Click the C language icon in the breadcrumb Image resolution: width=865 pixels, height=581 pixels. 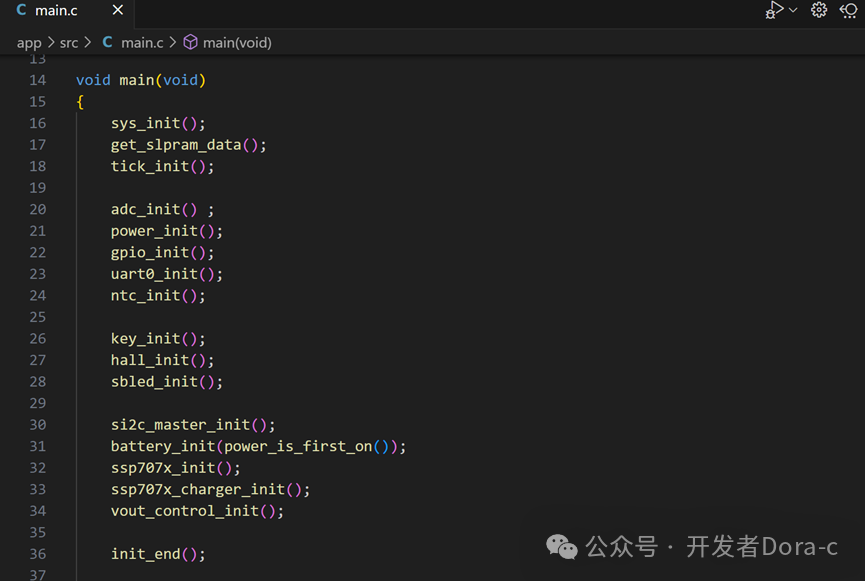pos(107,42)
